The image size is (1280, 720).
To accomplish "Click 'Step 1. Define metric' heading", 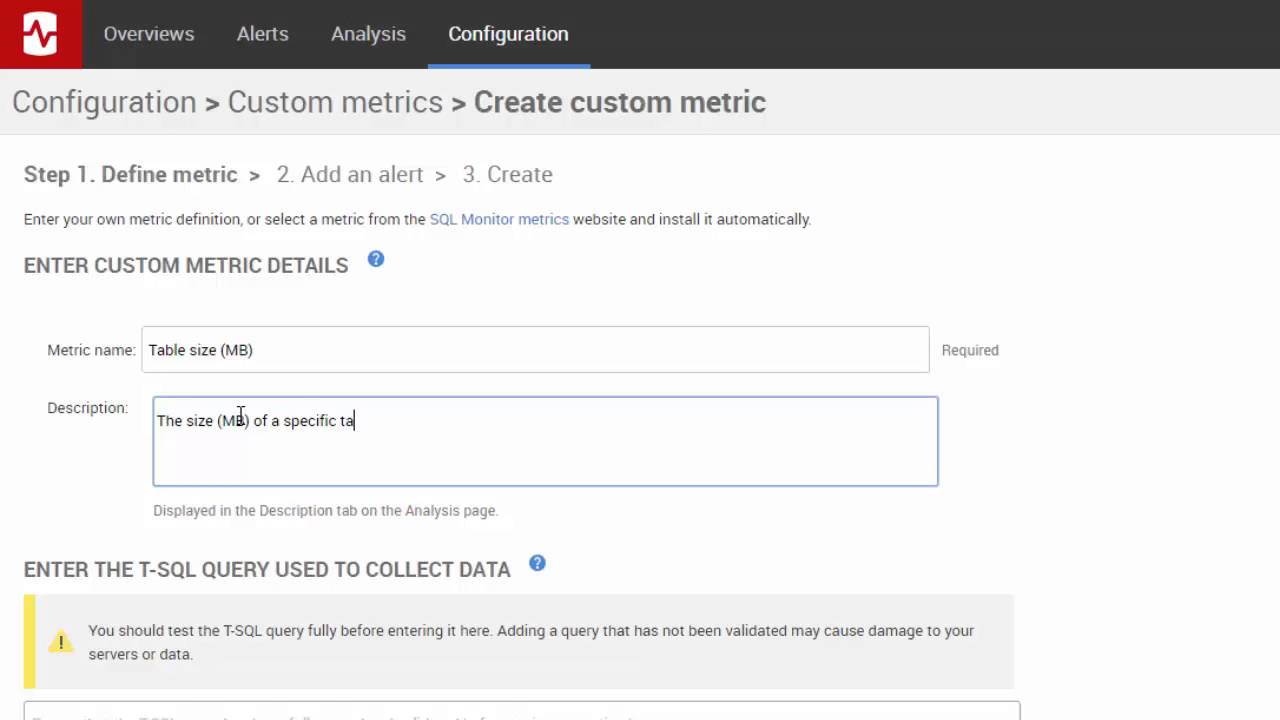I will coord(131,174).
